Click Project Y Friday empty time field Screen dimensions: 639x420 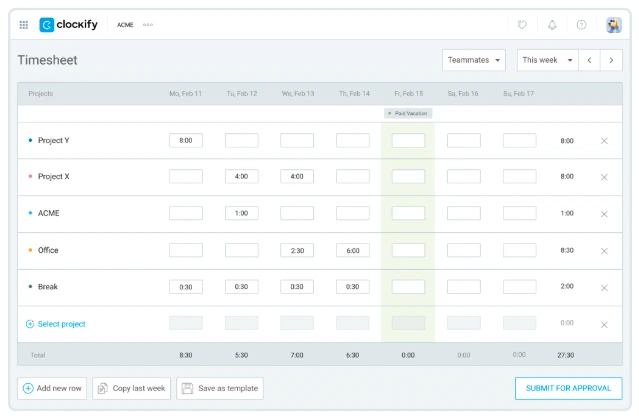408,141
